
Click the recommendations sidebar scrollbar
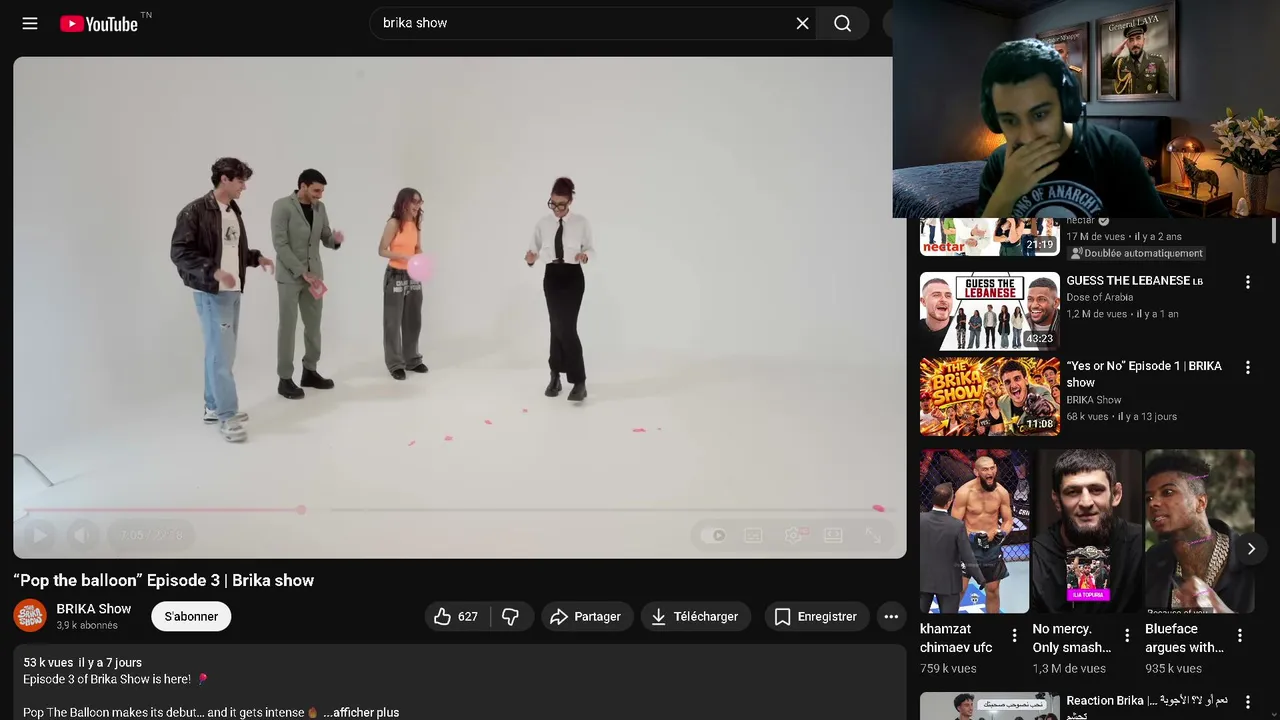[1273, 232]
